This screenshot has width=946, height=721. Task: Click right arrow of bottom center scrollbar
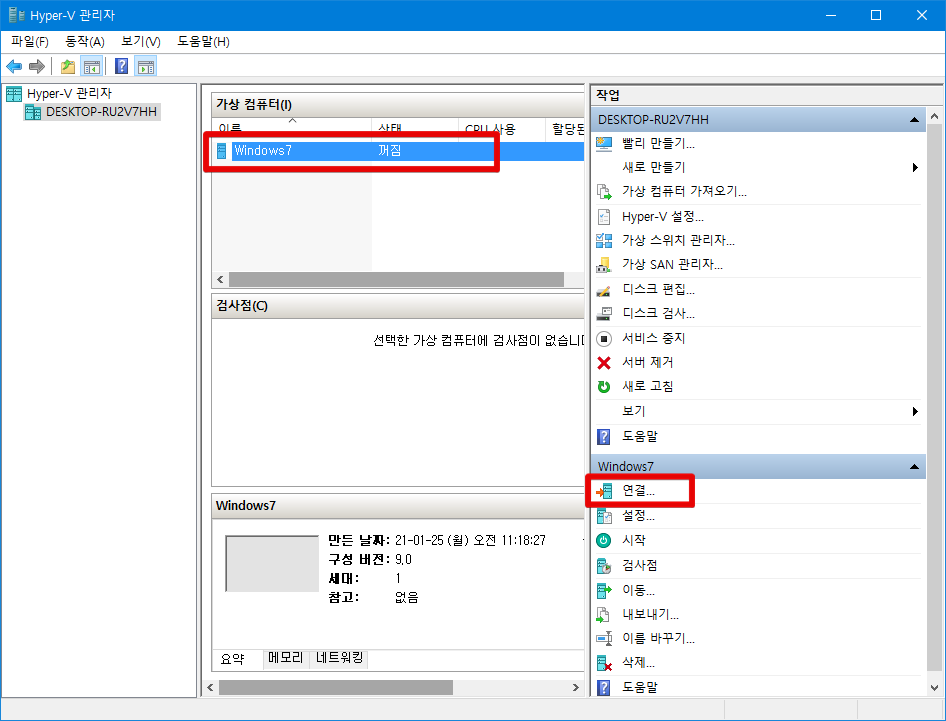pos(576,688)
